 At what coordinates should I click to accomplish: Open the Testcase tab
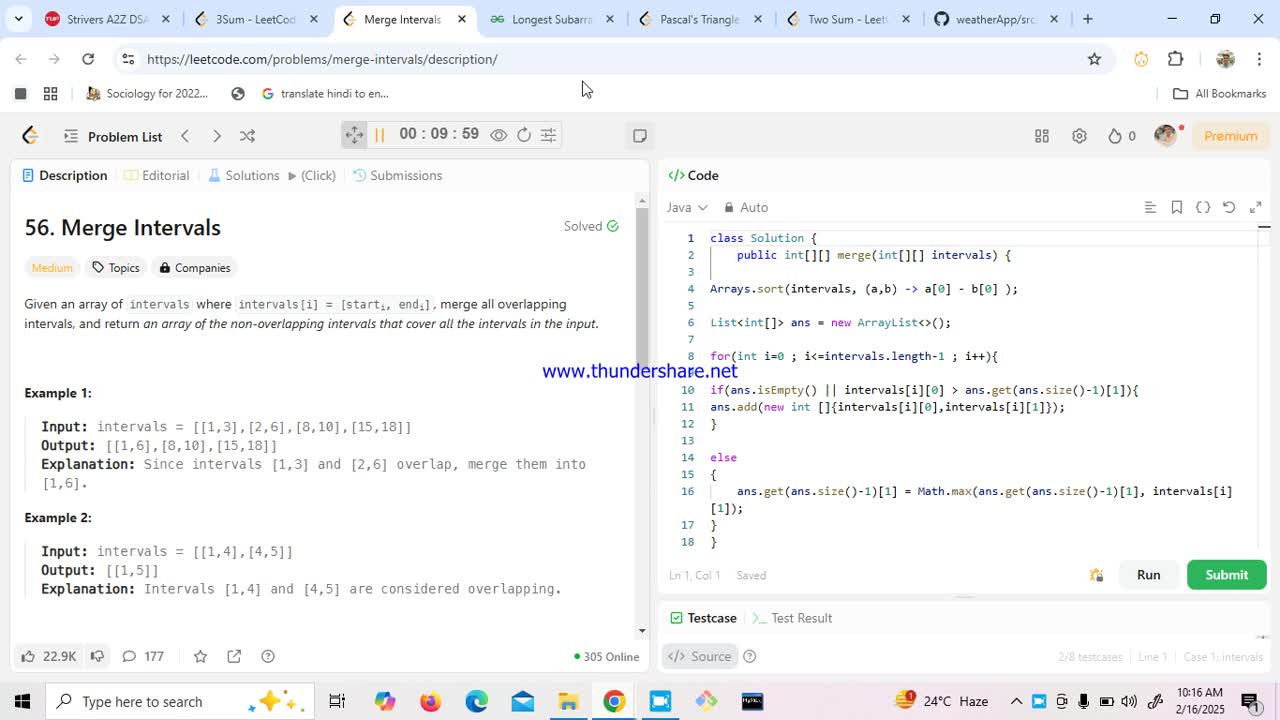pos(703,618)
